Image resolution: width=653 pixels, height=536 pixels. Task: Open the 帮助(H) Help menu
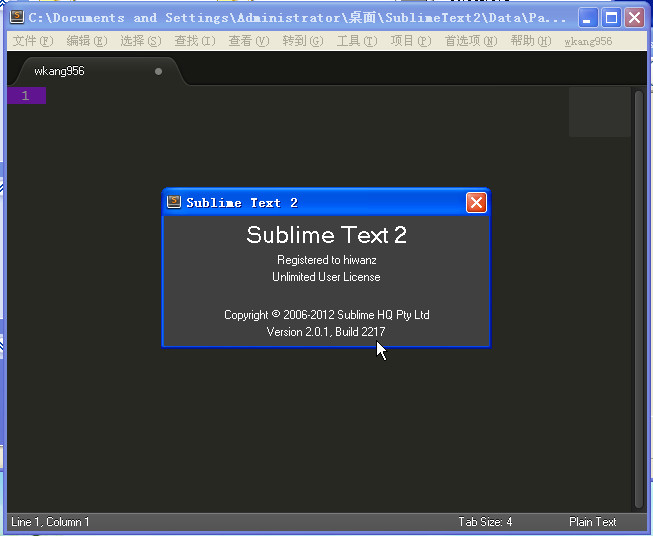point(531,41)
